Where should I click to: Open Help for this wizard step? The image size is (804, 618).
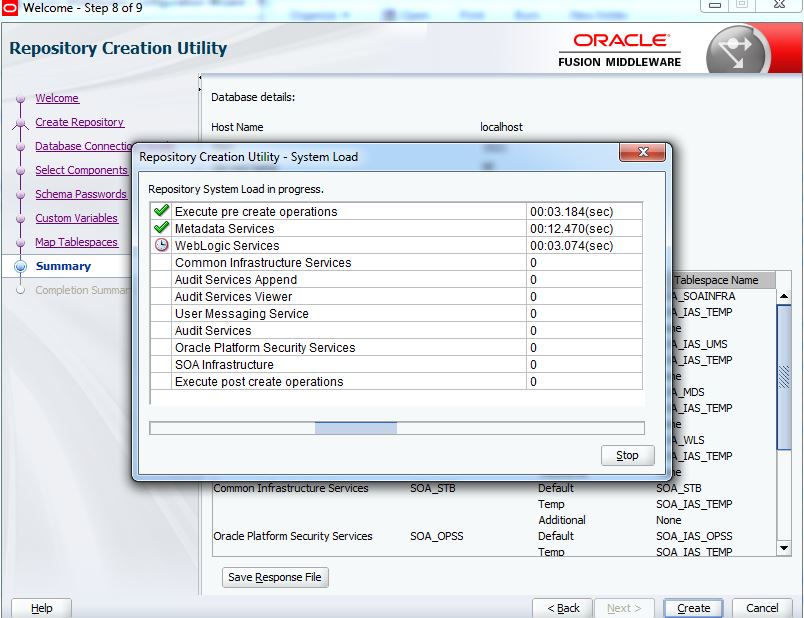(x=40, y=607)
